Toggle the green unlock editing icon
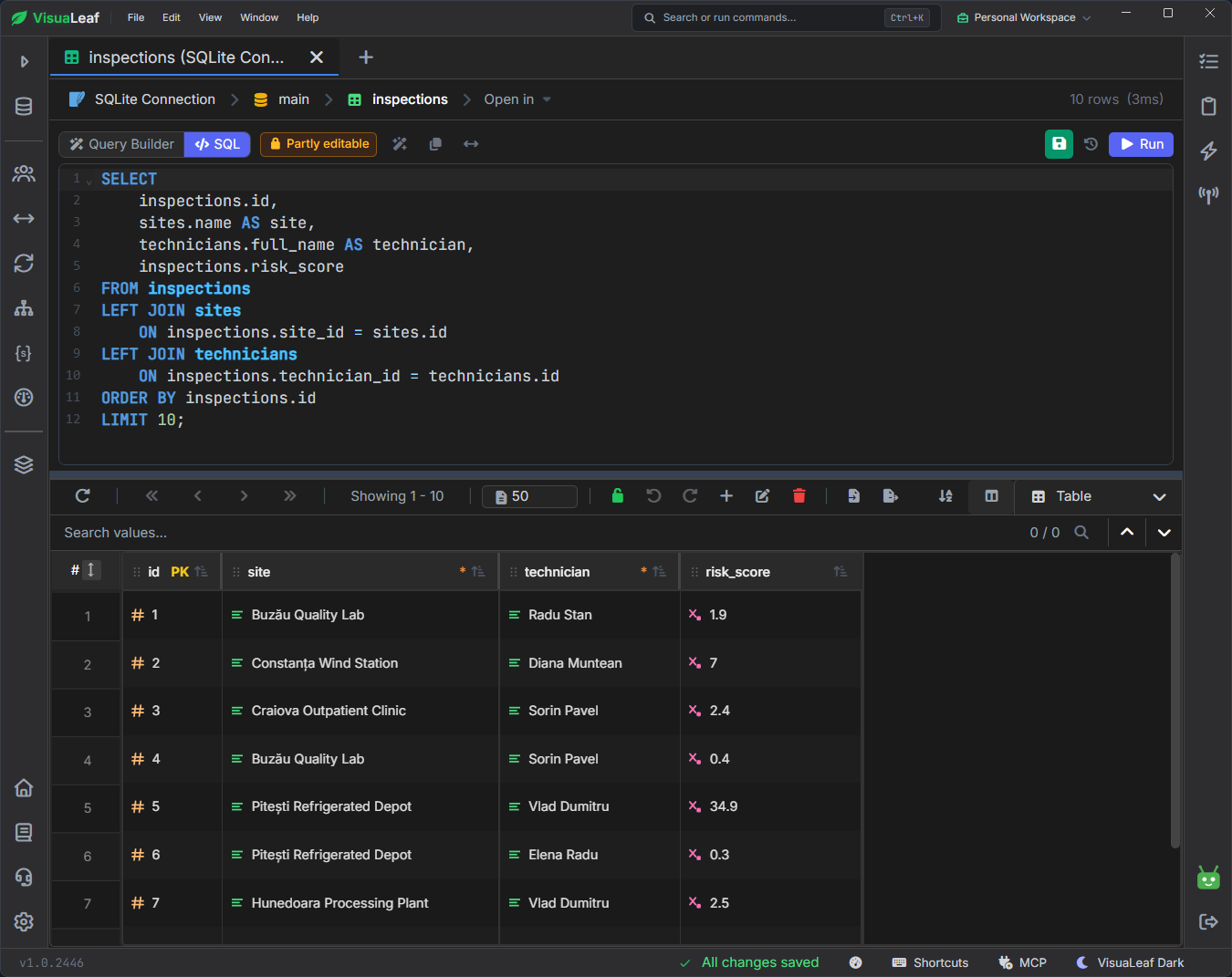The width and height of the screenshot is (1232, 977). coord(618,496)
